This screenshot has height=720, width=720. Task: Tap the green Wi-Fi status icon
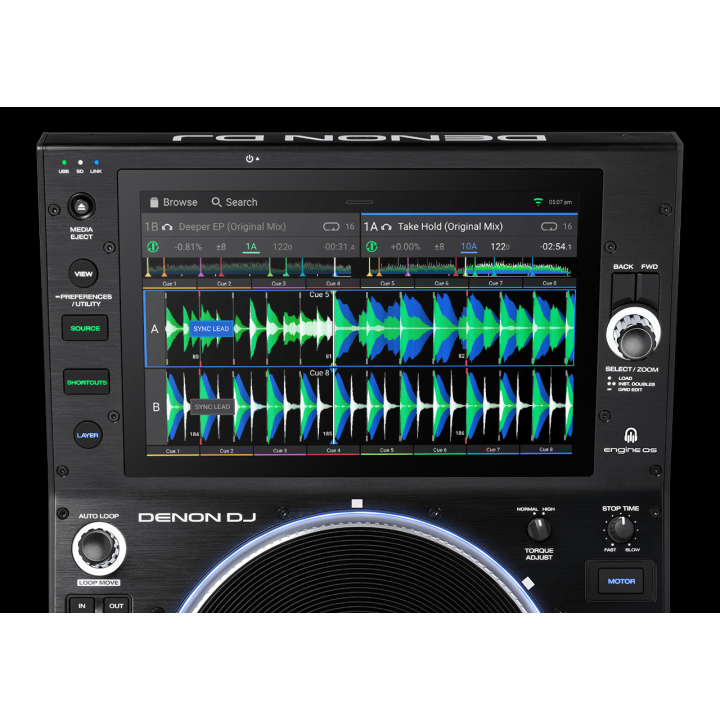click(x=538, y=202)
